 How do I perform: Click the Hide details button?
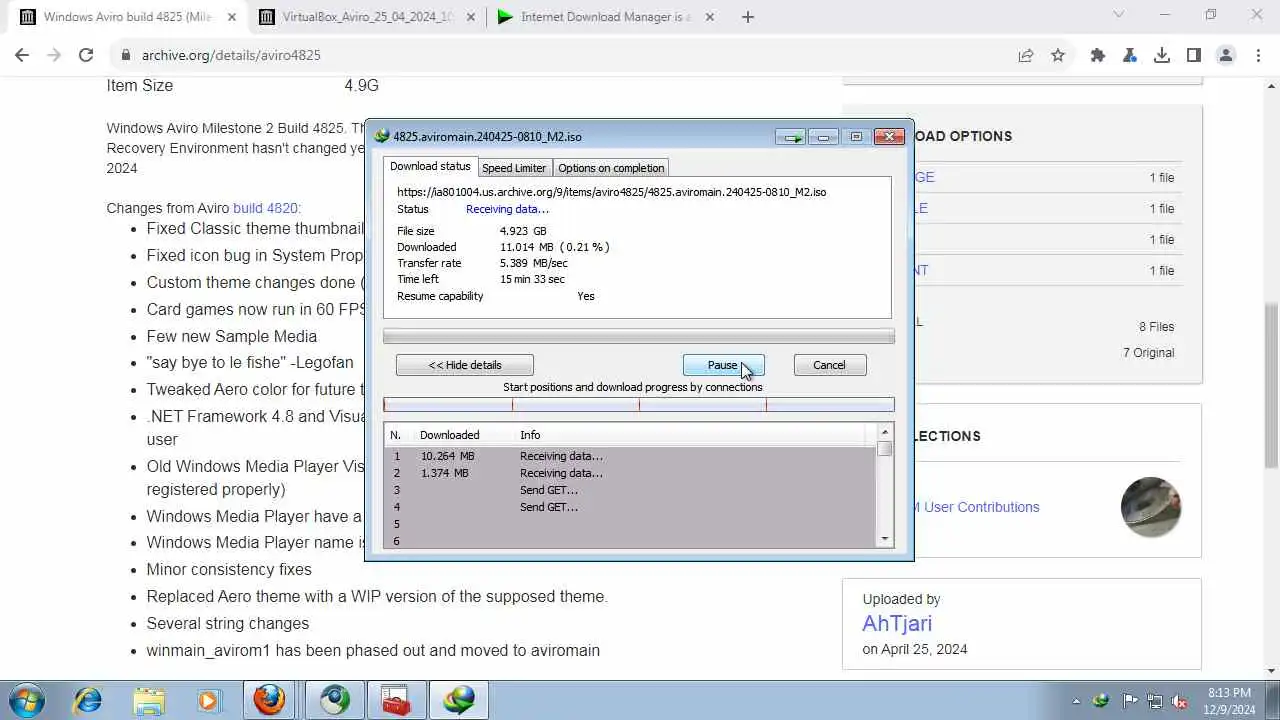[465, 365]
